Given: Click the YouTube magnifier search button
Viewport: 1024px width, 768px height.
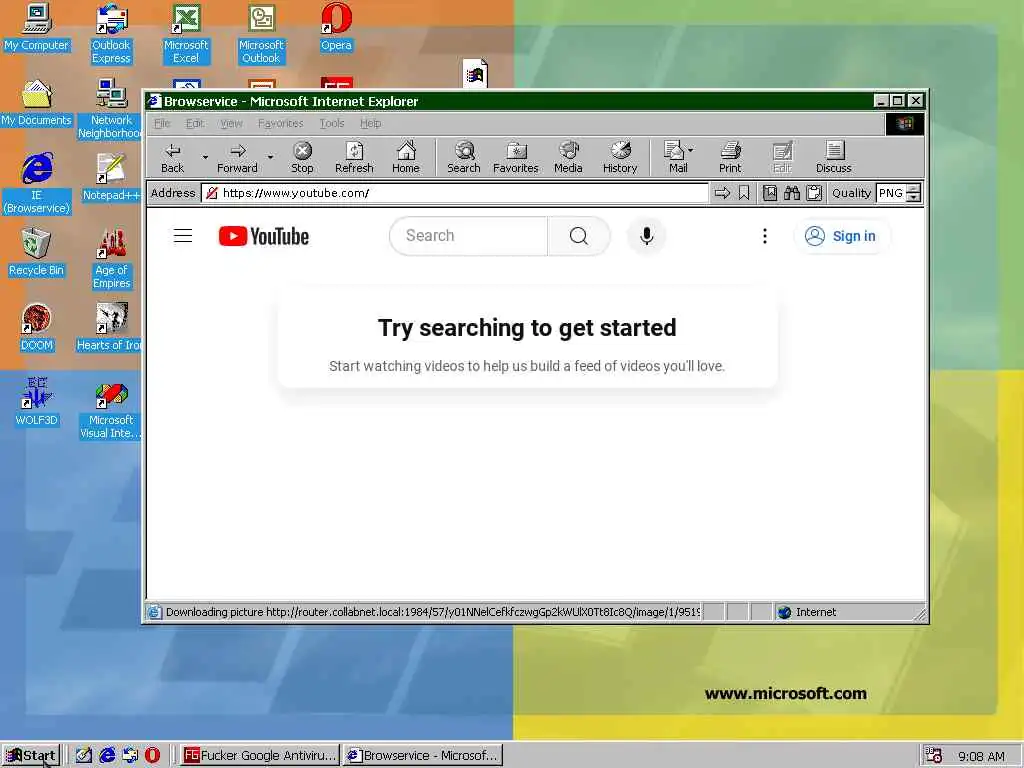Looking at the screenshot, I should (579, 236).
